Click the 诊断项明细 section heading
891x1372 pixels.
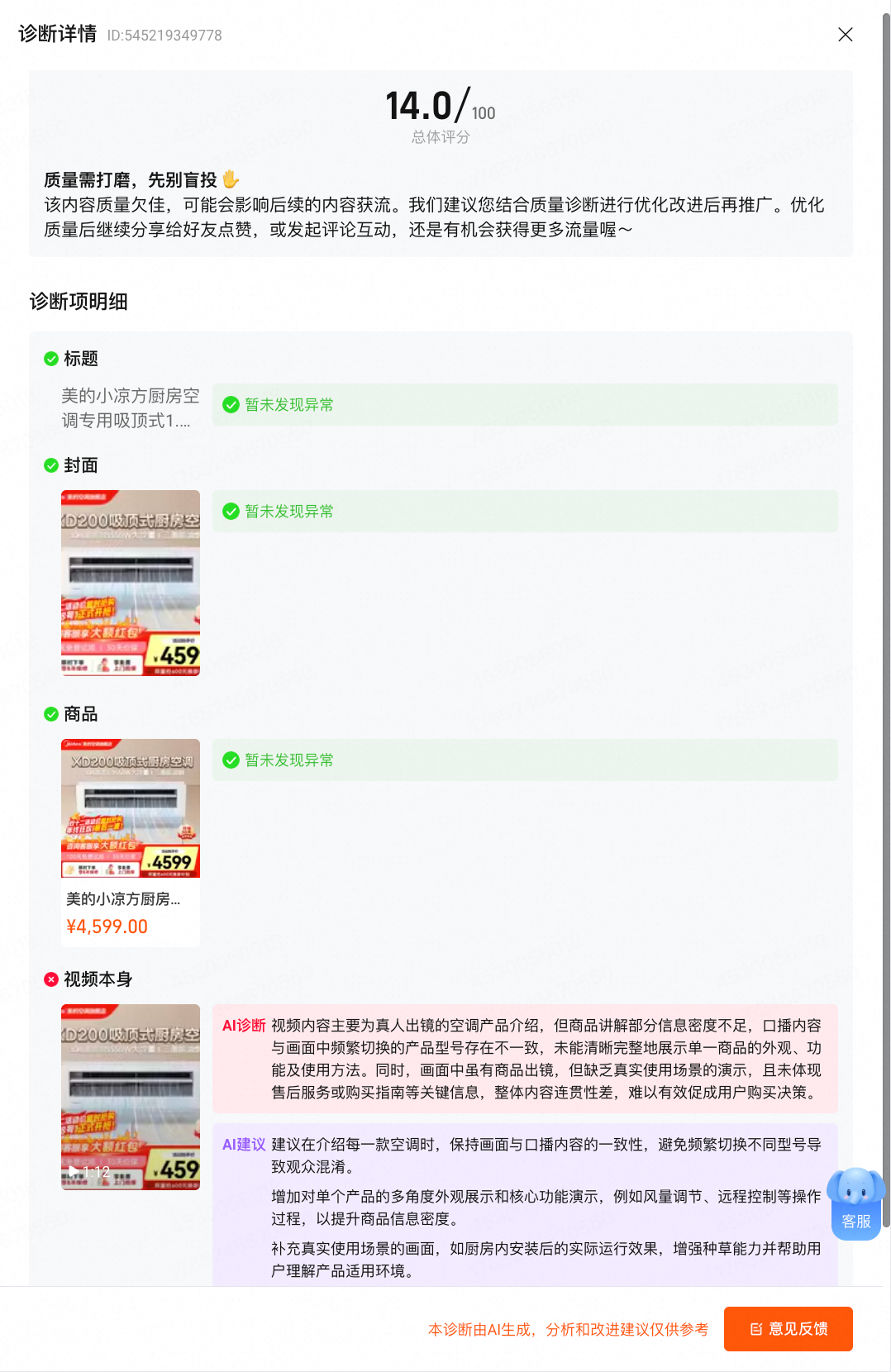(x=79, y=302)
